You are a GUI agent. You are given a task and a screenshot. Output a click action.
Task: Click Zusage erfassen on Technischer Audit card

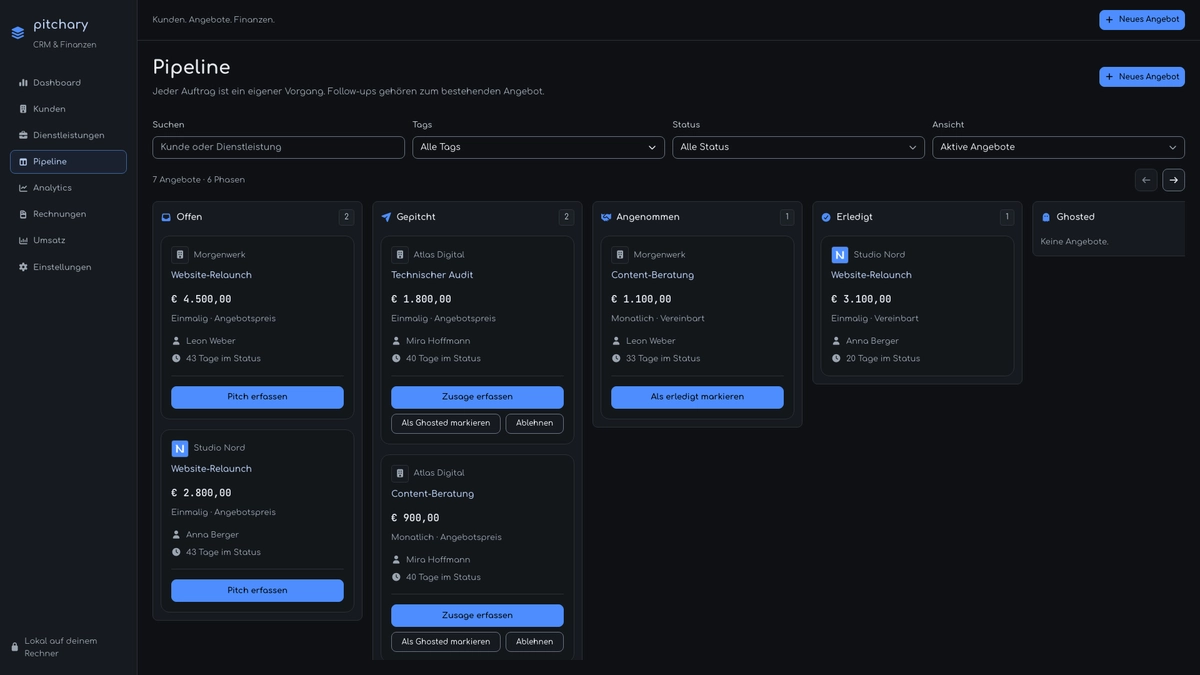[477, 397]
